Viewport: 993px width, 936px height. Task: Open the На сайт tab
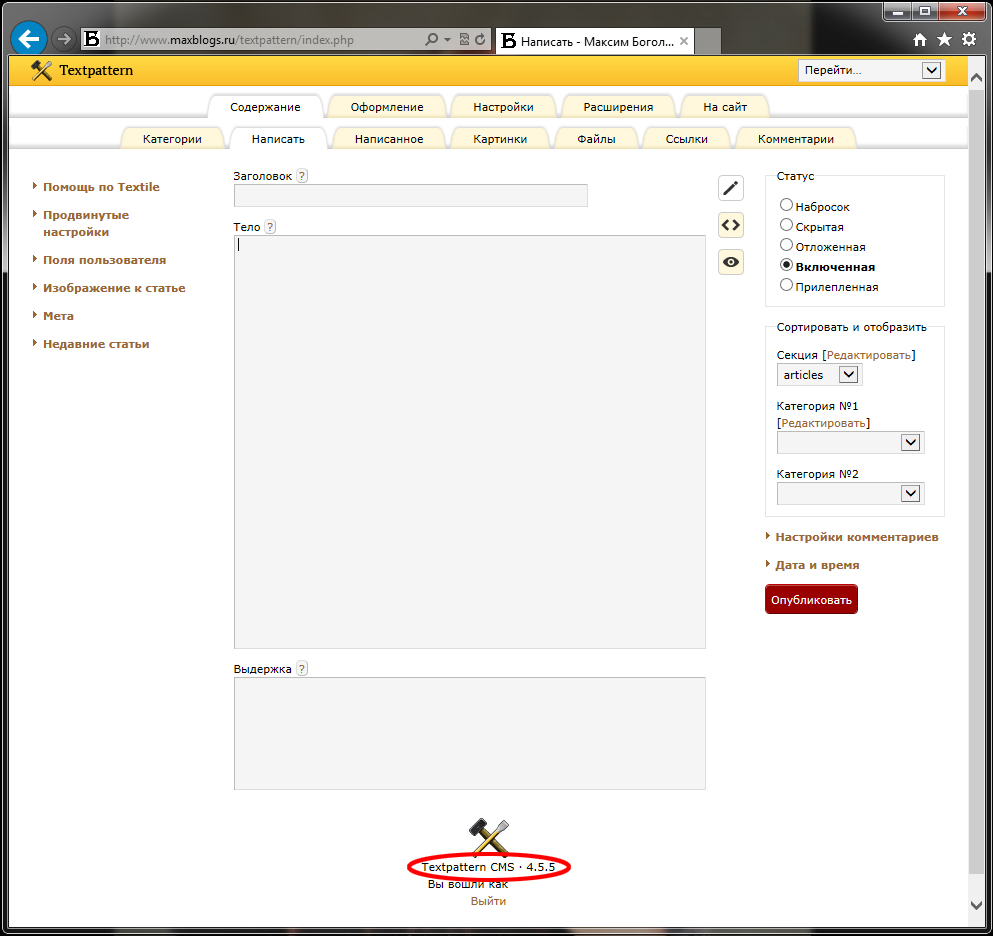pyautogui.click(x=725, y=107)
